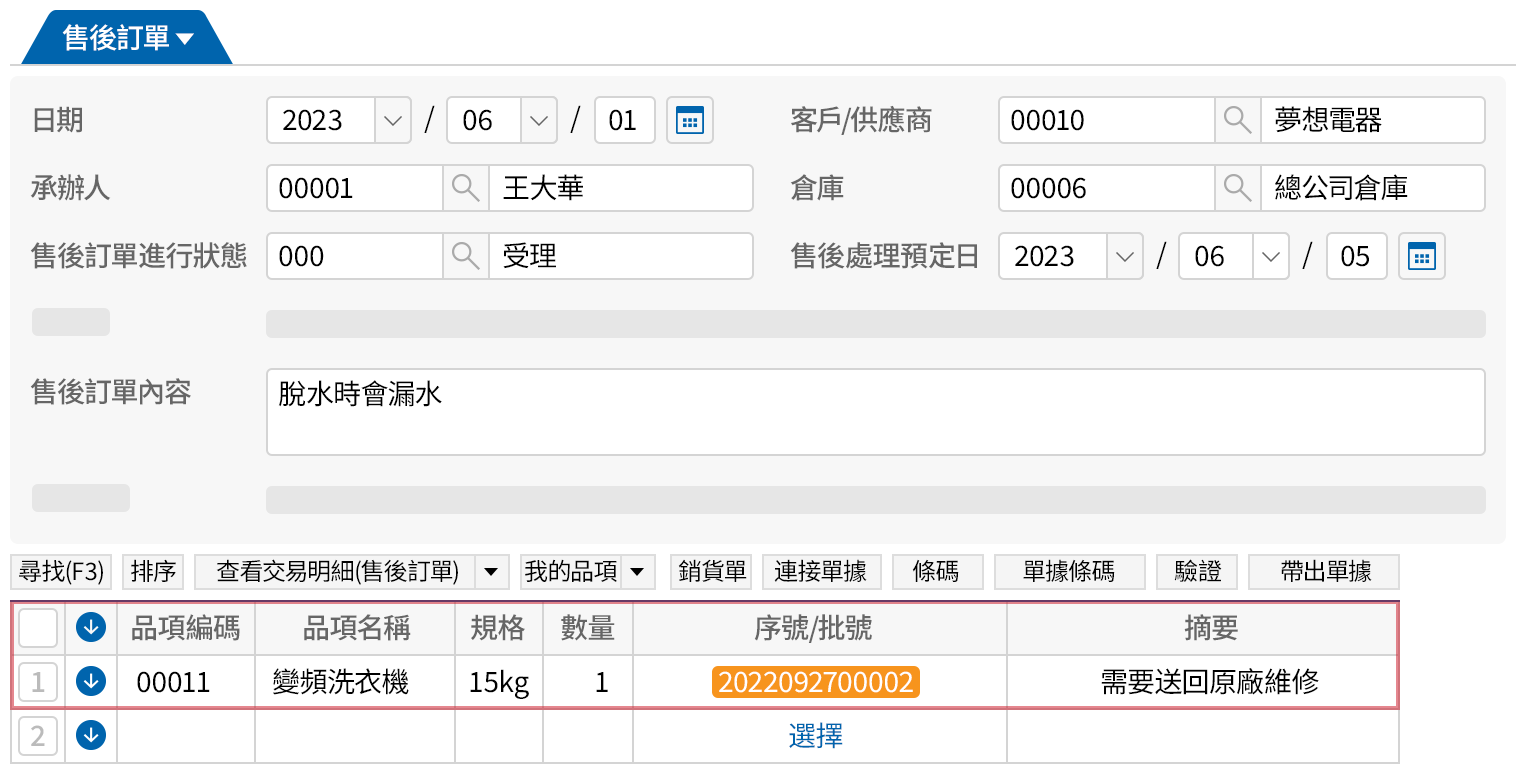Image resolution: width=1516 pixels, height=774 pixels.
Task: Open dropdown arrow beside 查看交易明細(售後訂單)
Action: [x=491, y=572]
